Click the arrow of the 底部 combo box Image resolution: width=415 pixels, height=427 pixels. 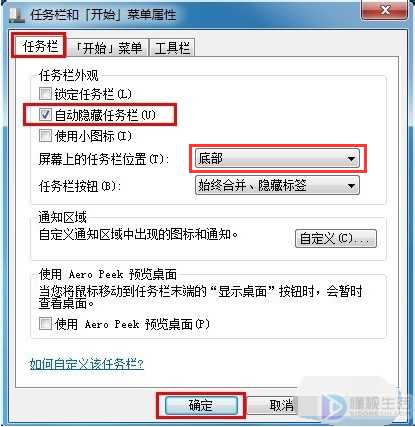coord(351,159)
